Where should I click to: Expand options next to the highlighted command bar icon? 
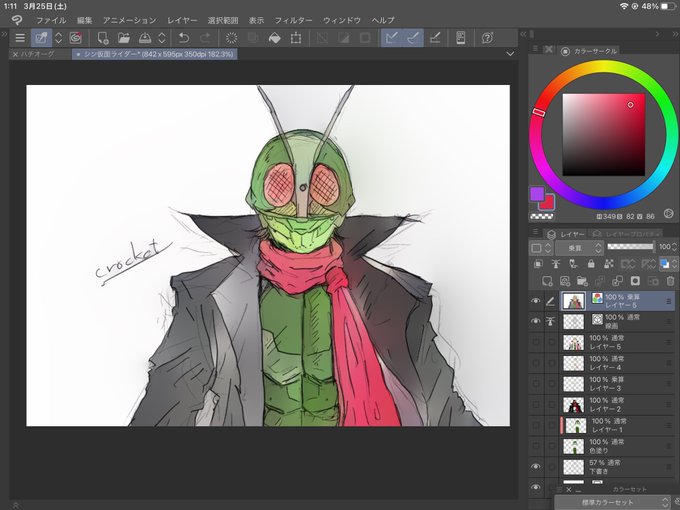58,38
